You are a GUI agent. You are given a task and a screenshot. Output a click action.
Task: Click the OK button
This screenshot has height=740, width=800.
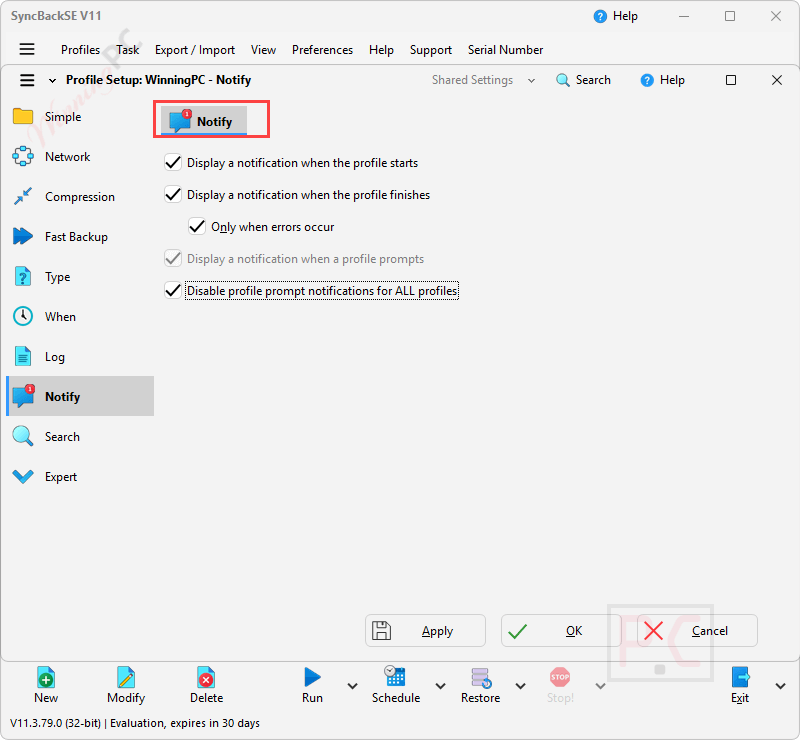pyautogui.click(x=561, y=631)
